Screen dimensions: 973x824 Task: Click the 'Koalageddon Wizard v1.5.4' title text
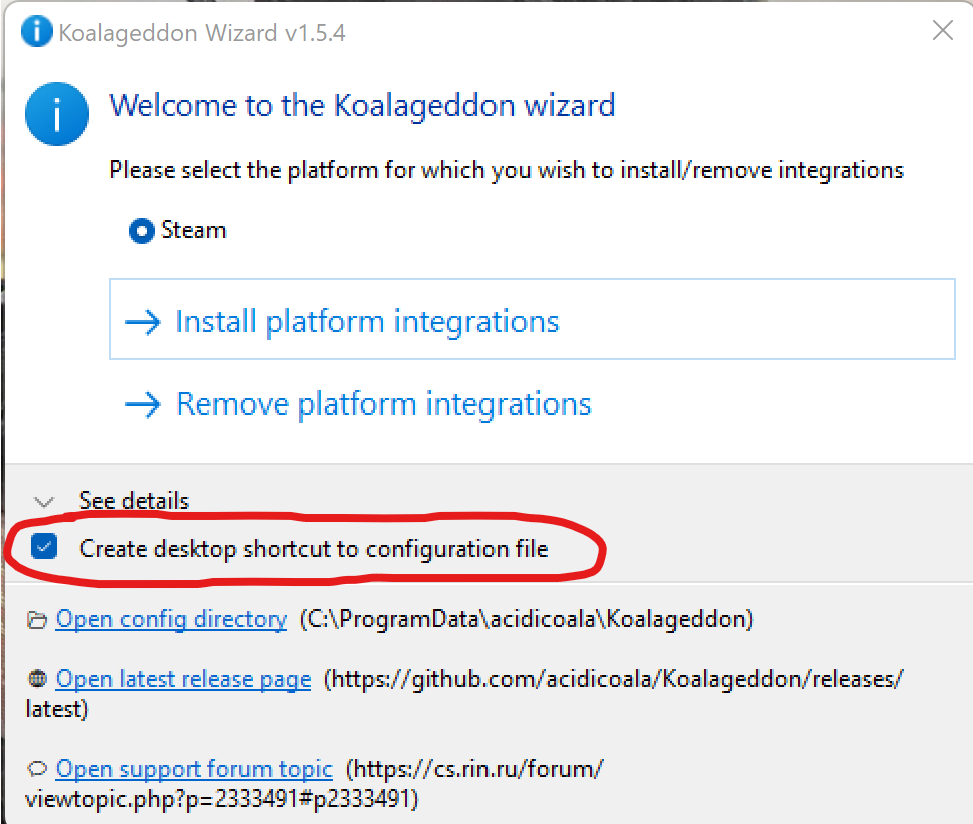point(203,33)
